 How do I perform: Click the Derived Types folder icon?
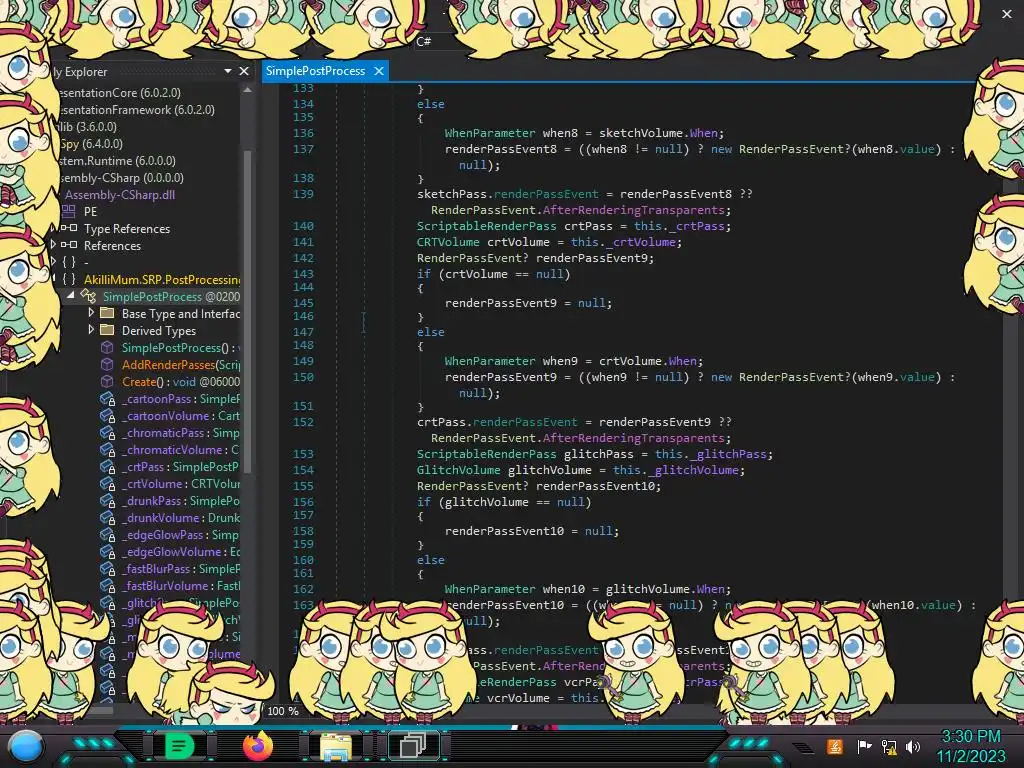(107, 330)
